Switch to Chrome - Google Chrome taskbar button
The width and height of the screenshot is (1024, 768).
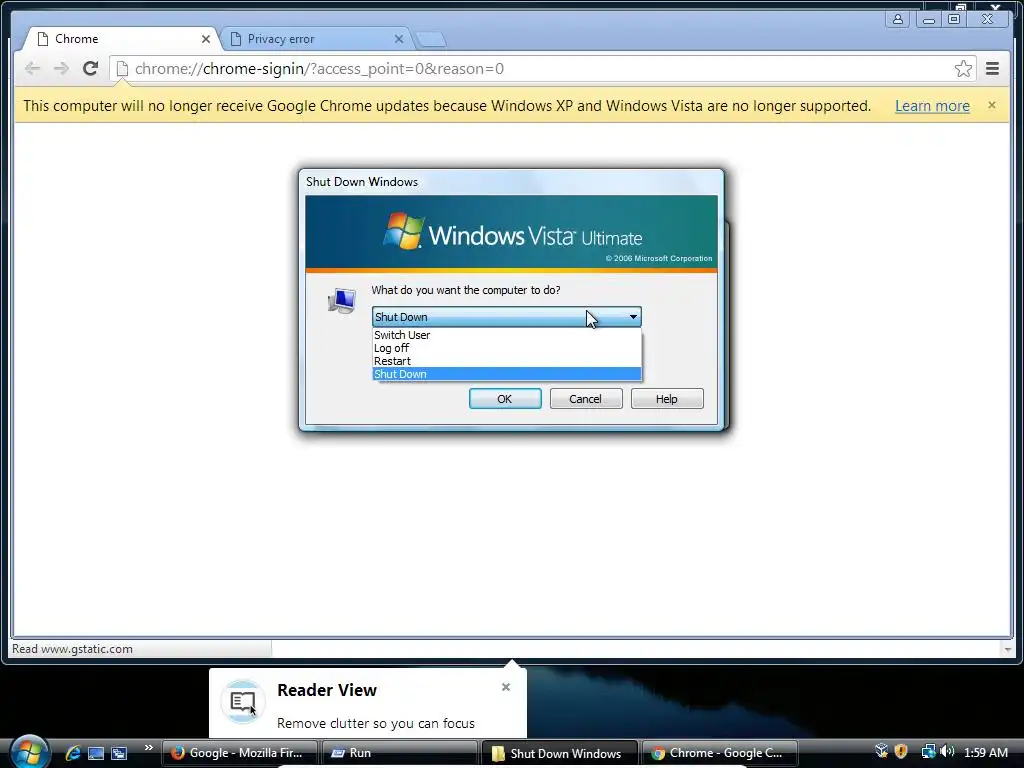(720, 753)
